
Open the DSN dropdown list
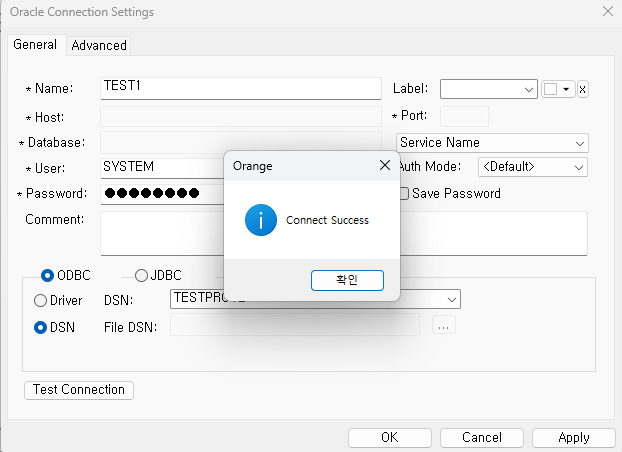point(452,299)
